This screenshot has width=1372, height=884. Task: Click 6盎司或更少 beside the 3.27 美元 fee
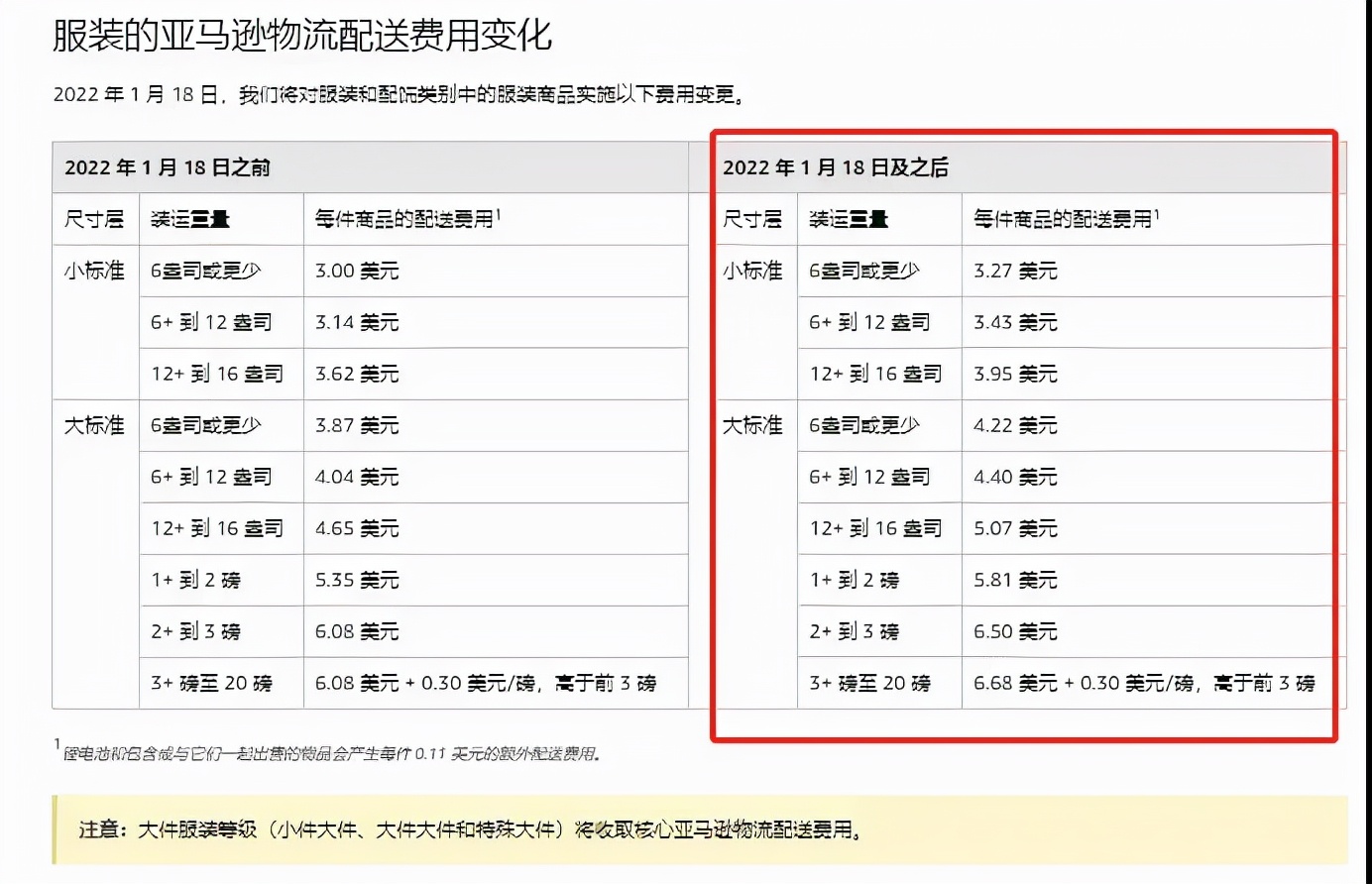(864, 271)
